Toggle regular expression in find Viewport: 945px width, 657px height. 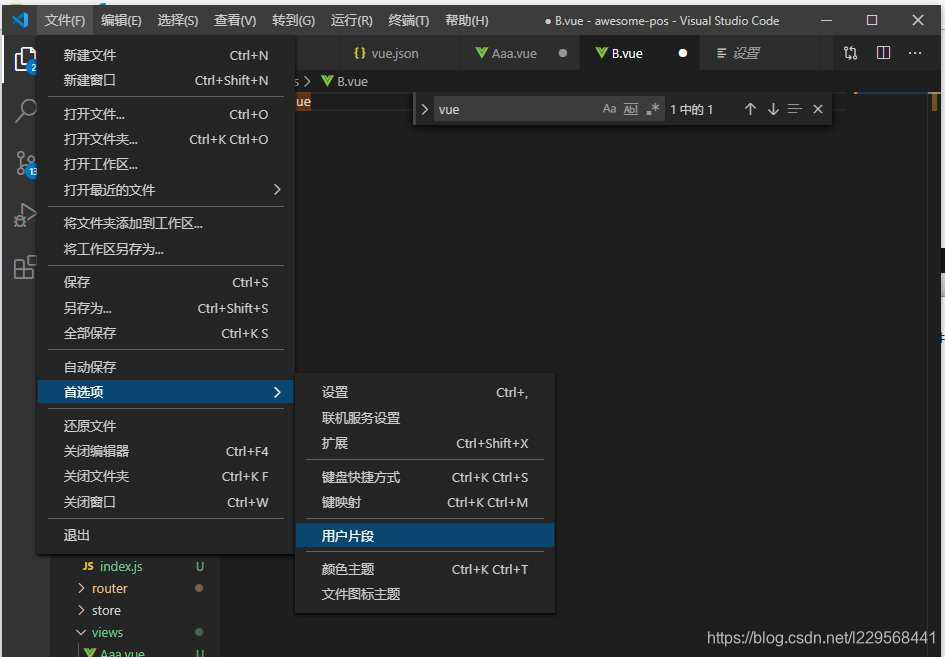tap(653, 109)
